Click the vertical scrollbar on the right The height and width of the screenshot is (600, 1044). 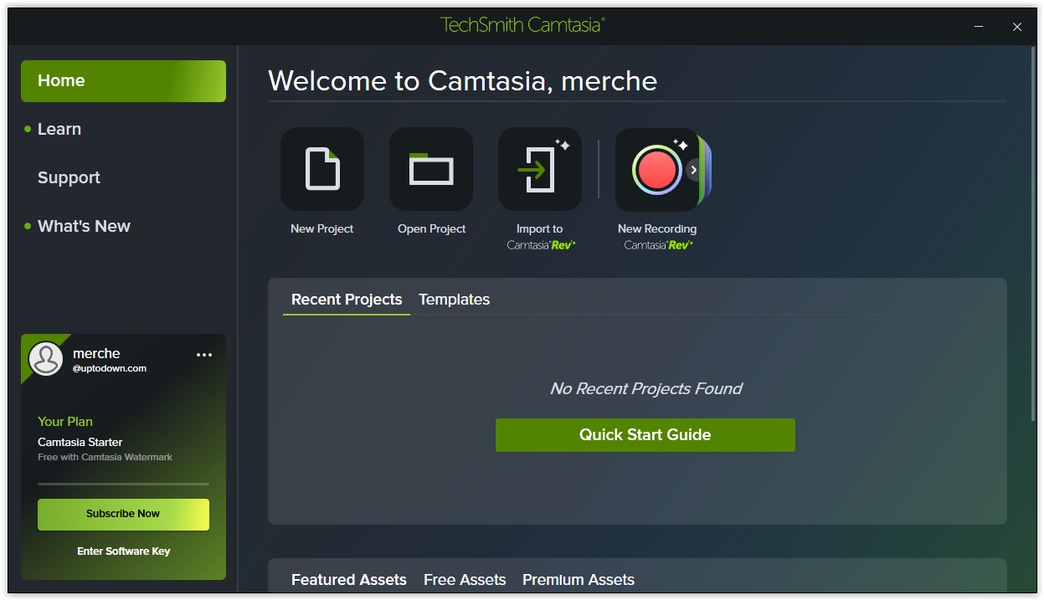pyautogui.click(x=1033, y=233)
